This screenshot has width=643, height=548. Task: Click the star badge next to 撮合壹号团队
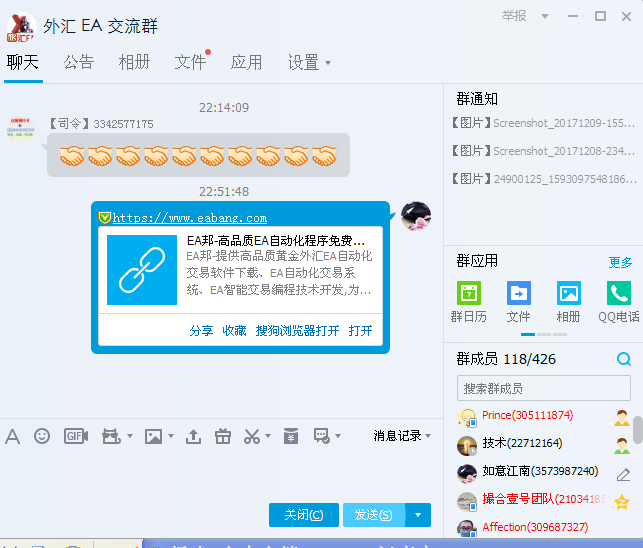click(622, 502)
